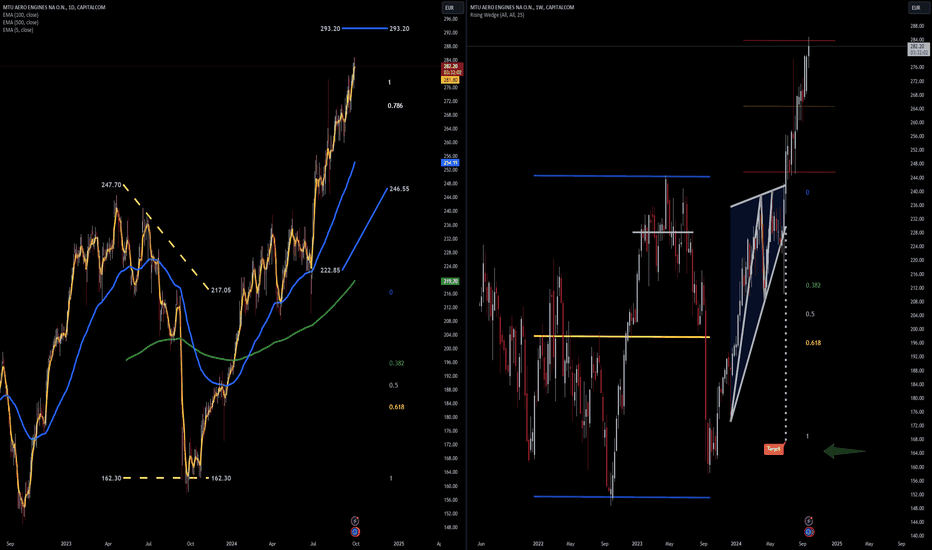Select the blue 293.20 target line on daily chart
Image resolution: width=932 pixels, height=550 pixels.
(x=364, y=28)
